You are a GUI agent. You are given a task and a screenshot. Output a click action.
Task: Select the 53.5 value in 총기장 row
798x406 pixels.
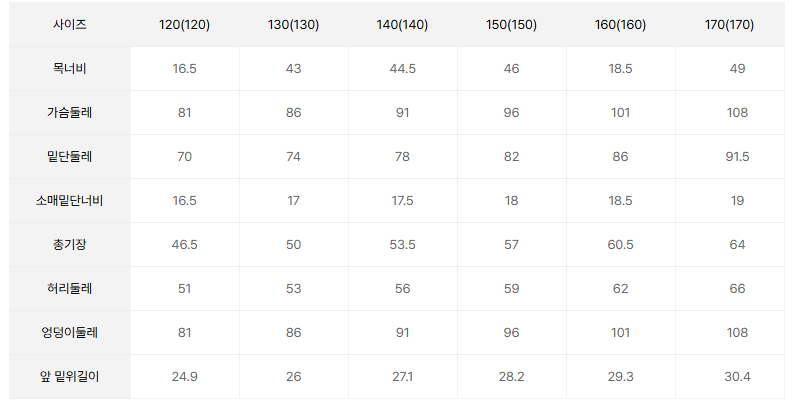(403, 244)
